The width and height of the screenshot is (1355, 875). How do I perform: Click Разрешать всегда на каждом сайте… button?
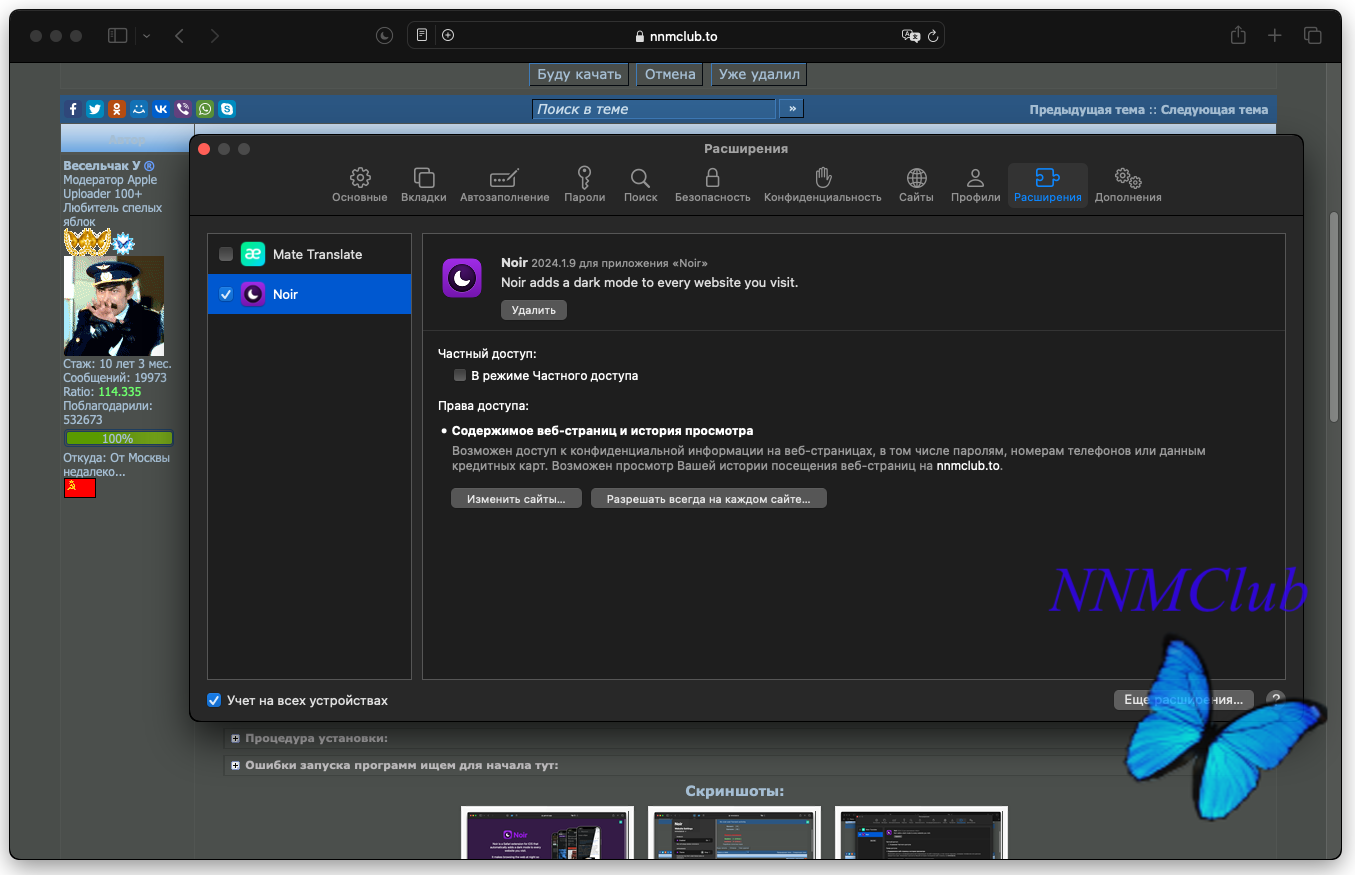click(708, 498)
